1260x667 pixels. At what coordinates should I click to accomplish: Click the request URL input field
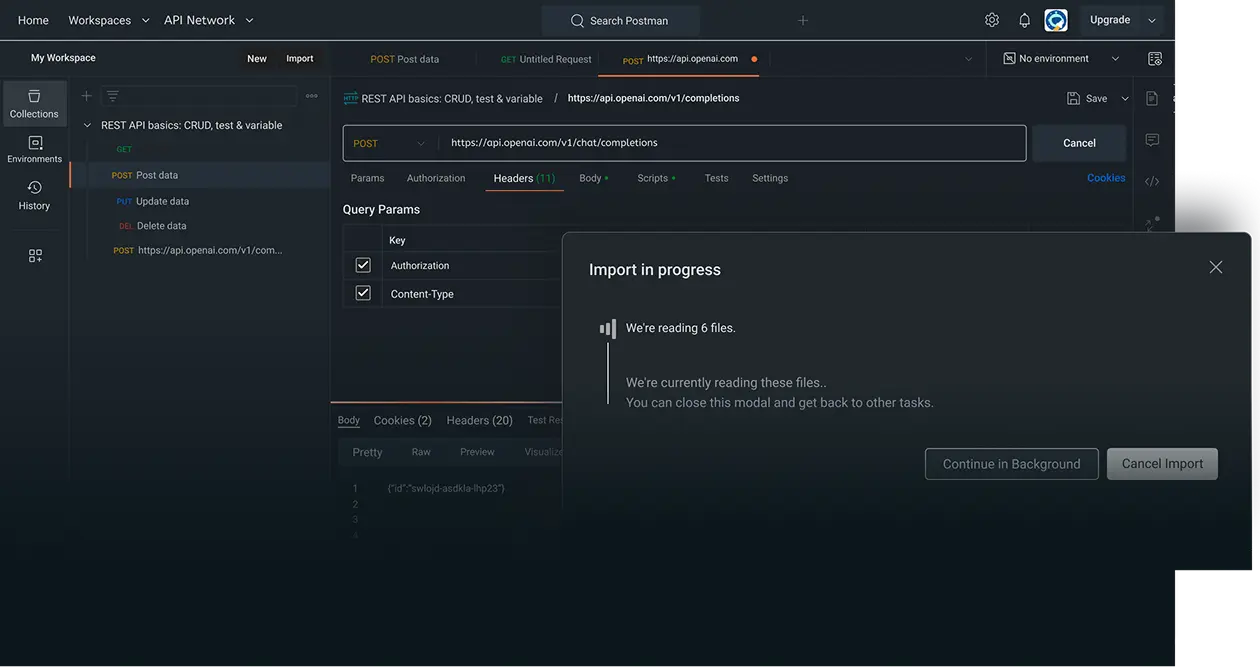pyautogui.click(x=733, y=143)
